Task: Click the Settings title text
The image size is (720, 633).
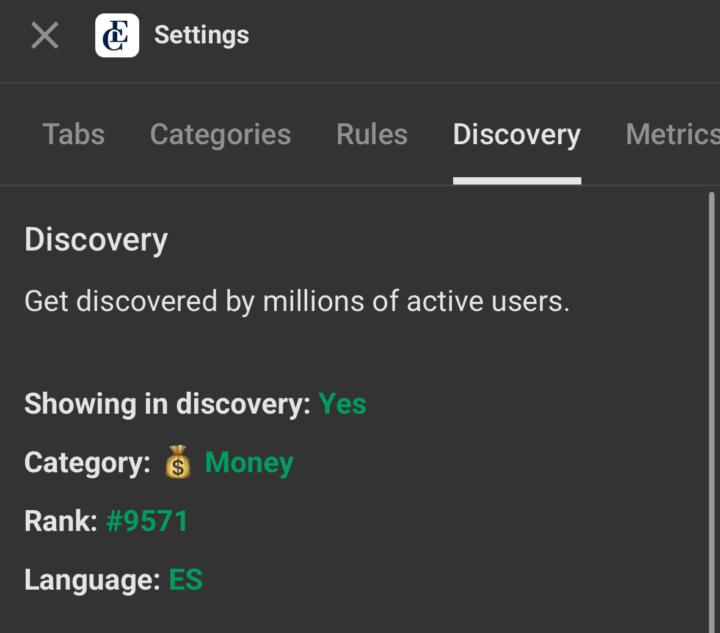Action: pyautogui.click(x=201, y=36)
